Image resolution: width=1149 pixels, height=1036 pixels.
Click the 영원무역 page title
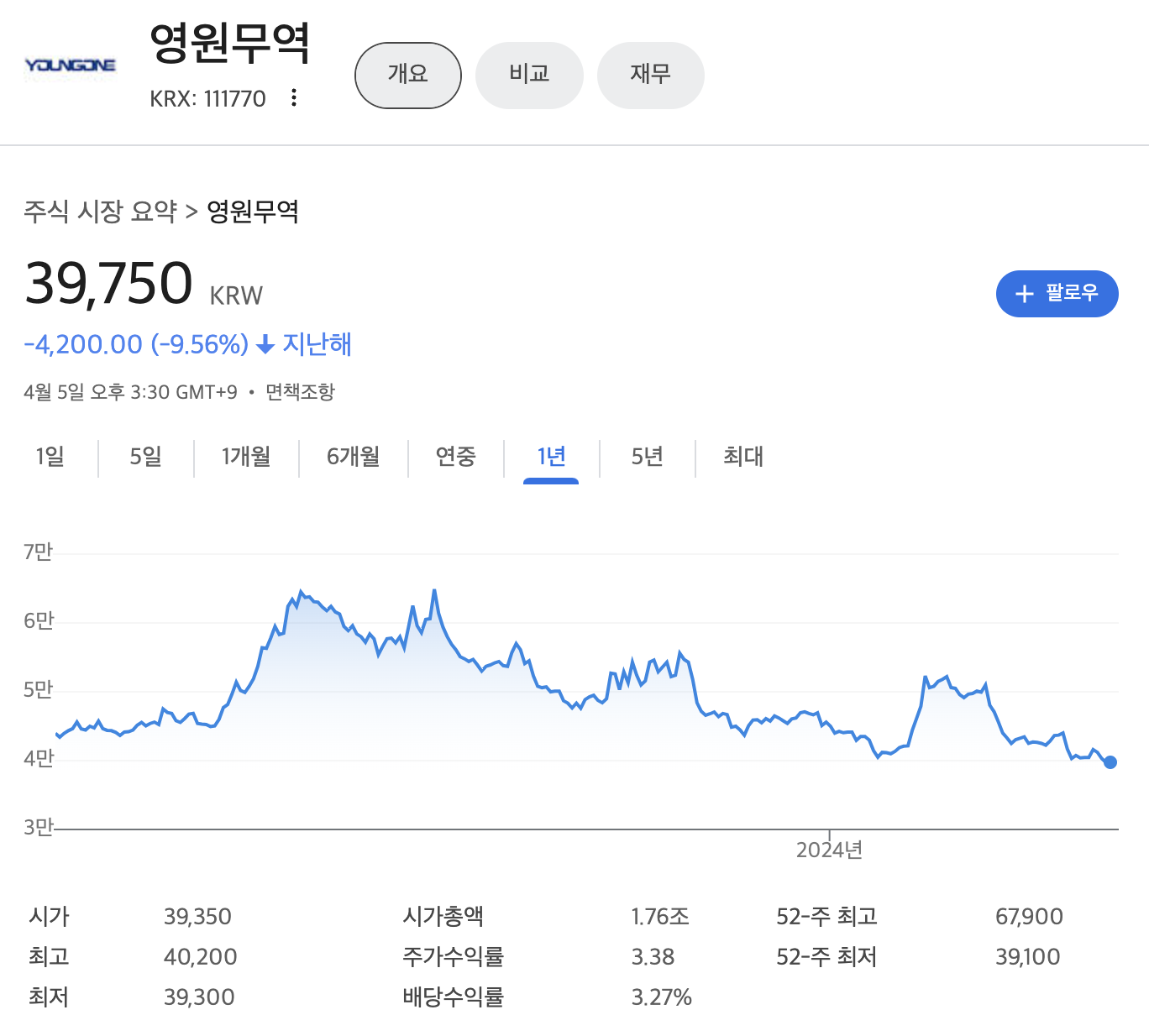pos(230,44)
